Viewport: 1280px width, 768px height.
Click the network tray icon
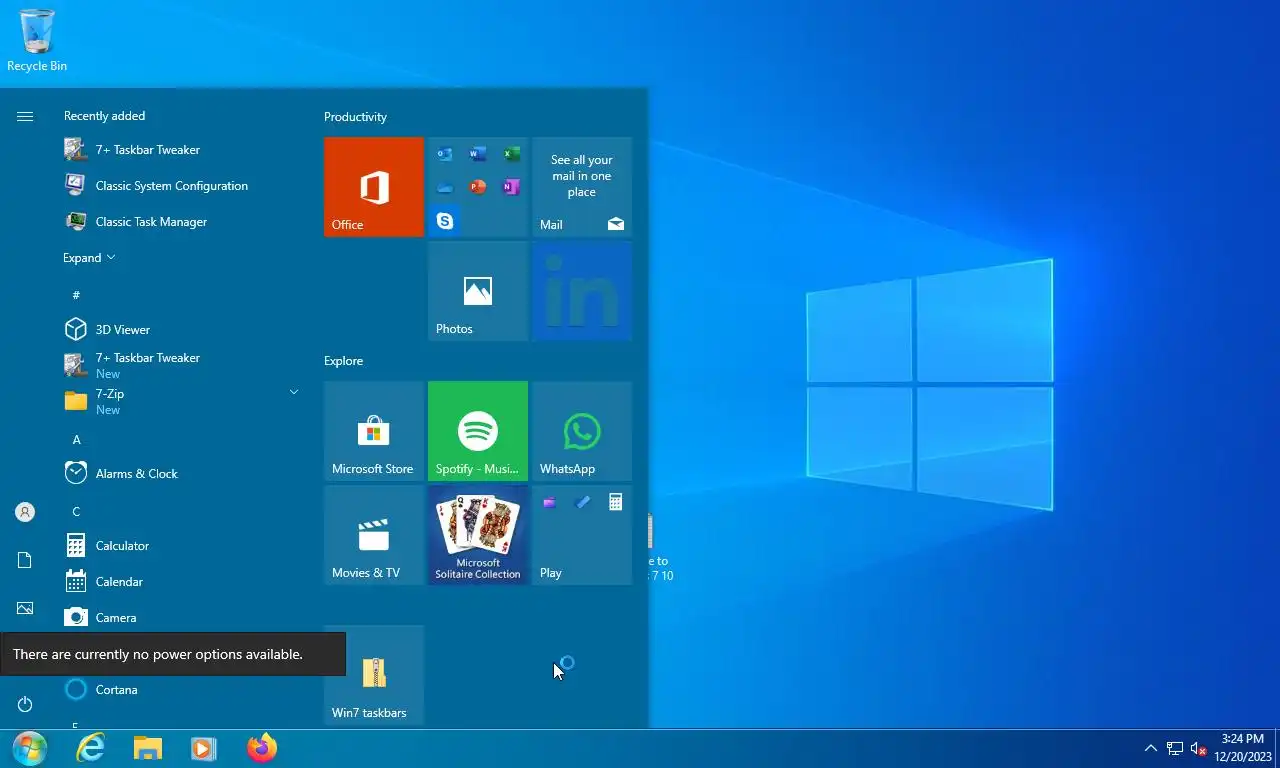(x=1175, y=748)
